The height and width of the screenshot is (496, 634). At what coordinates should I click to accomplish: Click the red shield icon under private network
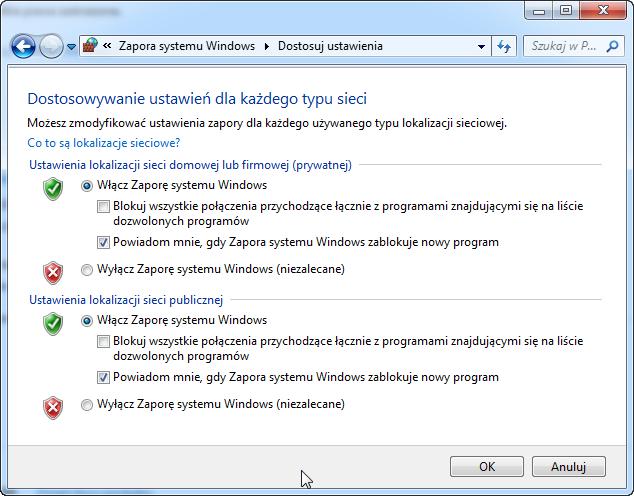(53, 273)
